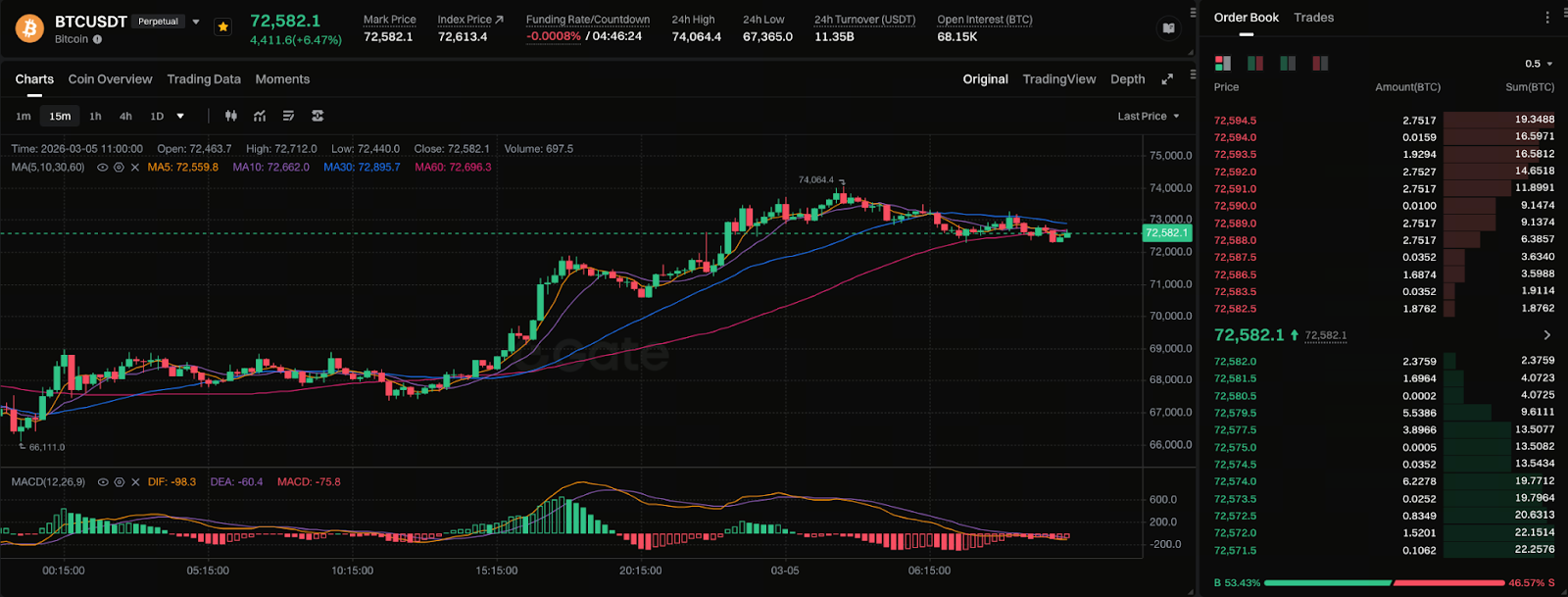Screen dimensions: 1568x597
Task: Click the bid price 72,582.0
Action: 1235,362
